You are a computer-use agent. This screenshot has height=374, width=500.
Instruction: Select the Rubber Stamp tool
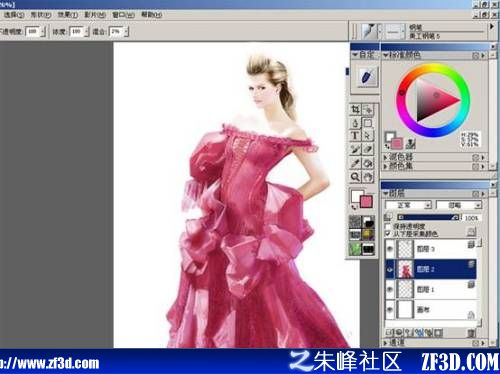tap(368, 150)
